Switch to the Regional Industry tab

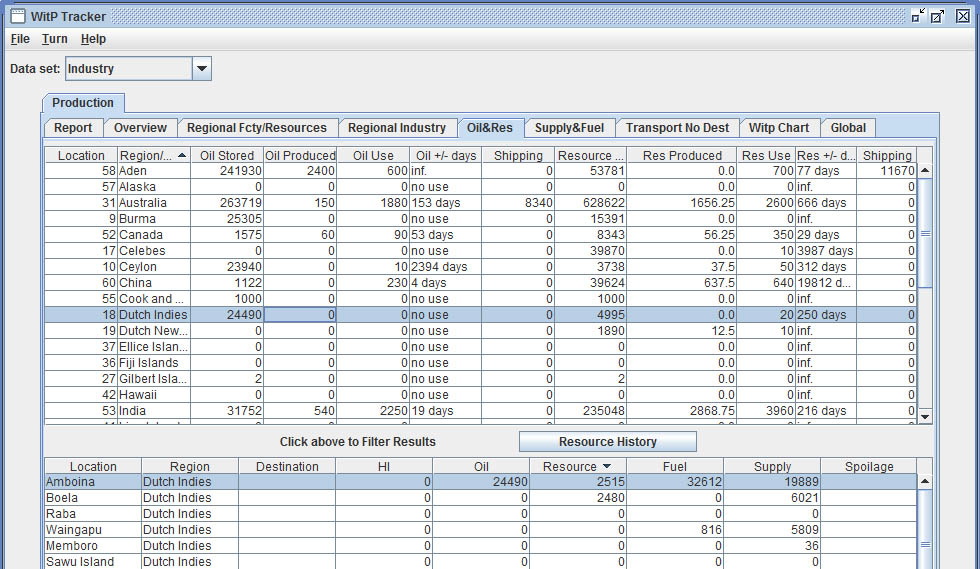pyautogui.click(x=396, y=128)
